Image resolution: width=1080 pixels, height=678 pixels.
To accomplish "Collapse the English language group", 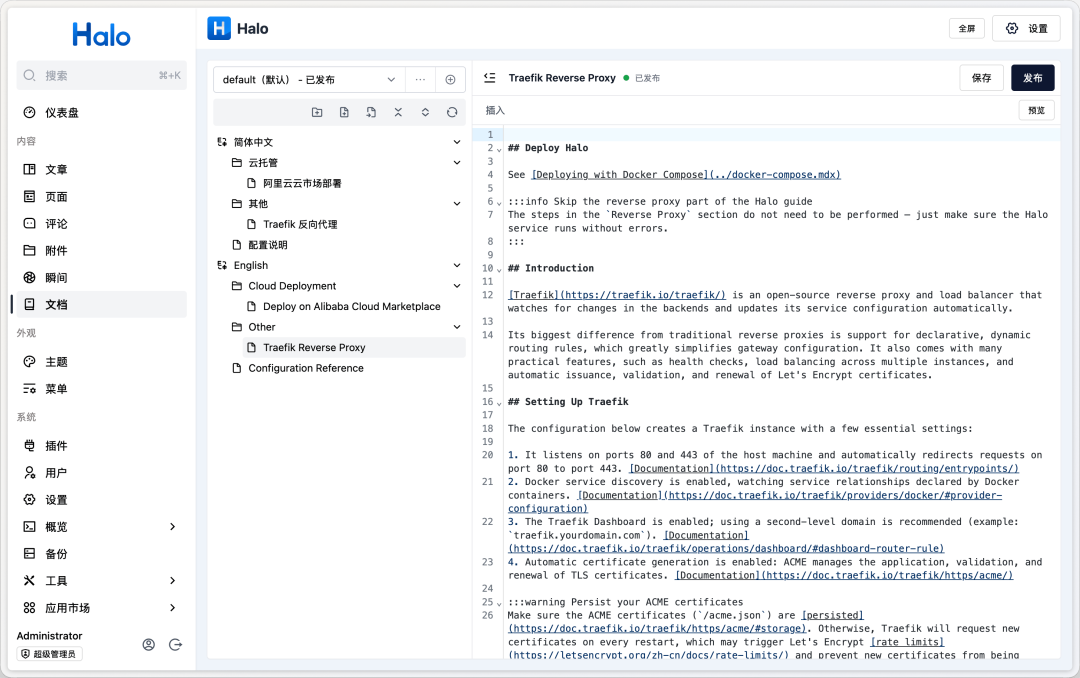I will (457, 265).
